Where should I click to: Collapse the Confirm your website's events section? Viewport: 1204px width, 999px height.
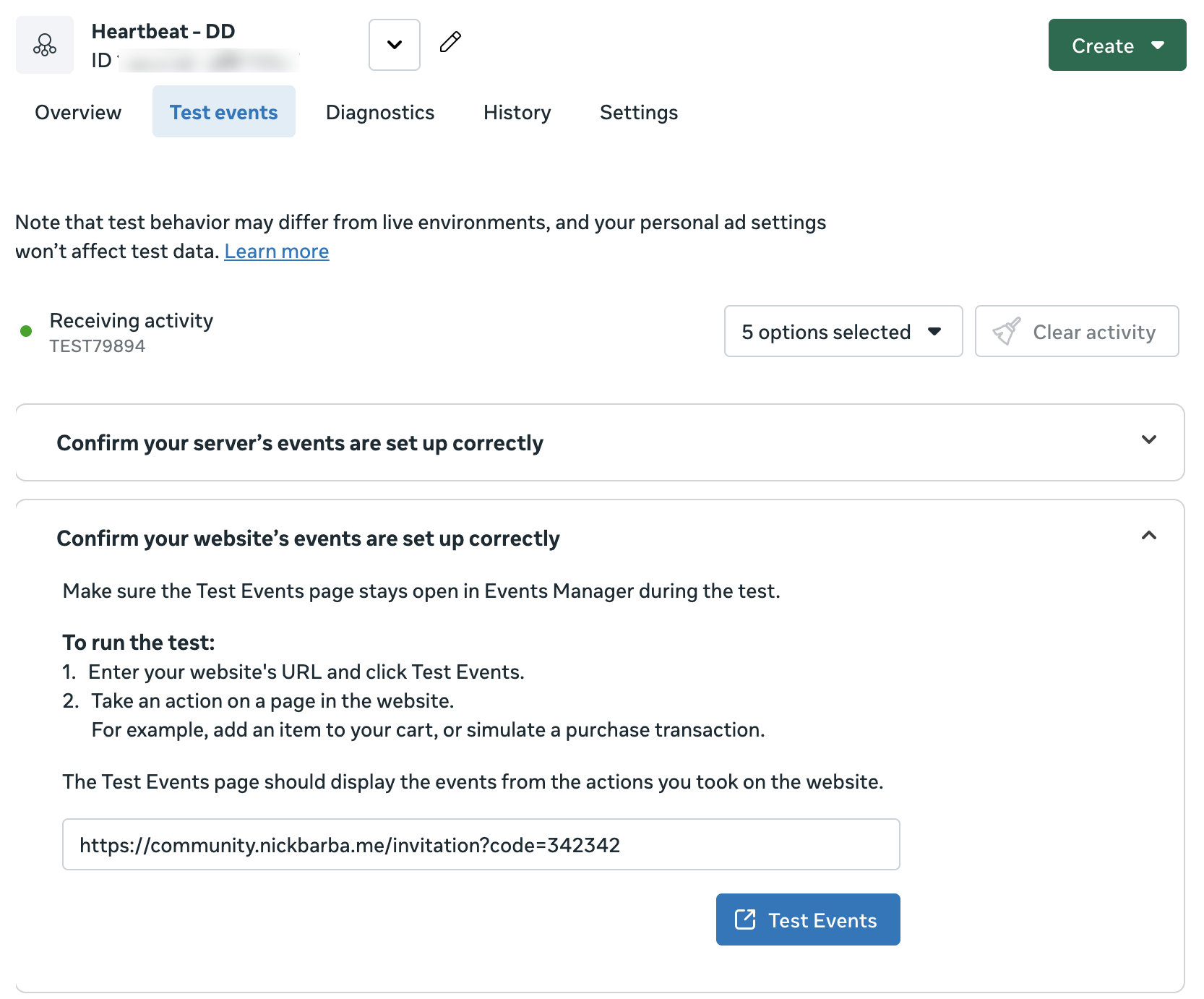click(1148, 536)
